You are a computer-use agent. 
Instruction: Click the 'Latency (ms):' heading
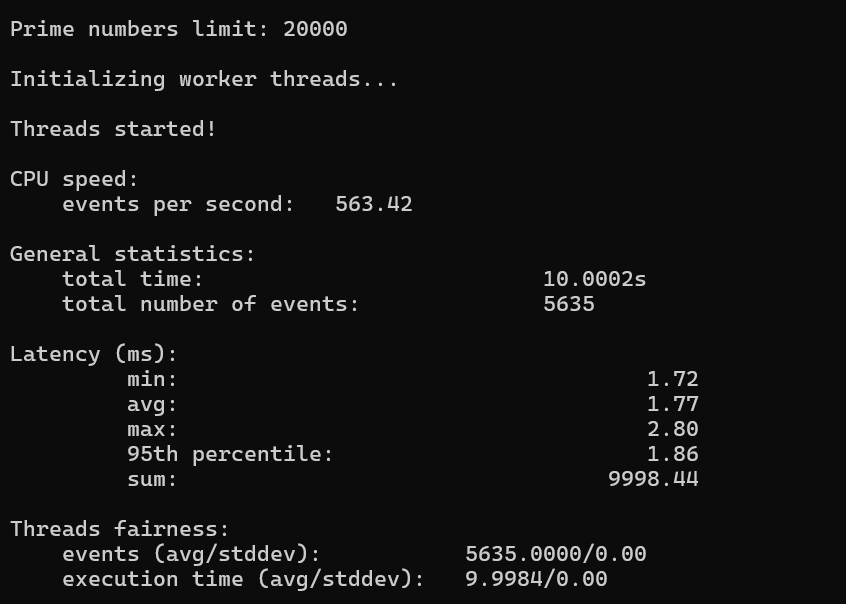point(94,355)
